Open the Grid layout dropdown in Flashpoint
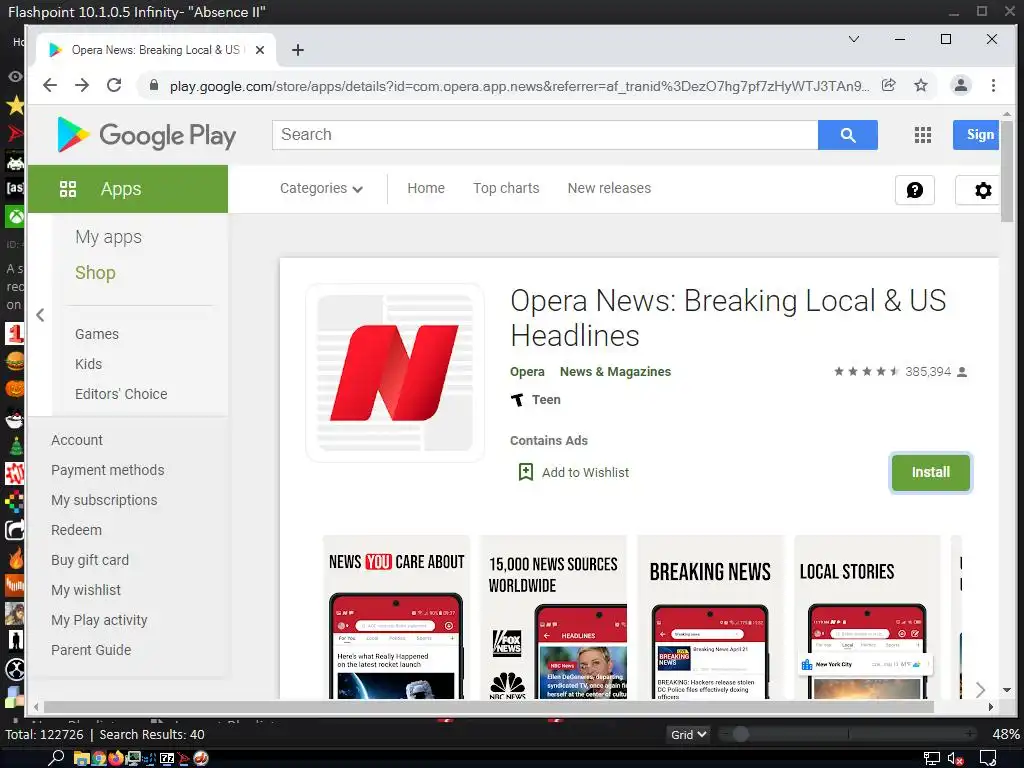The image size is (1024, 768). pyautogui.click(x=688, y=734)
